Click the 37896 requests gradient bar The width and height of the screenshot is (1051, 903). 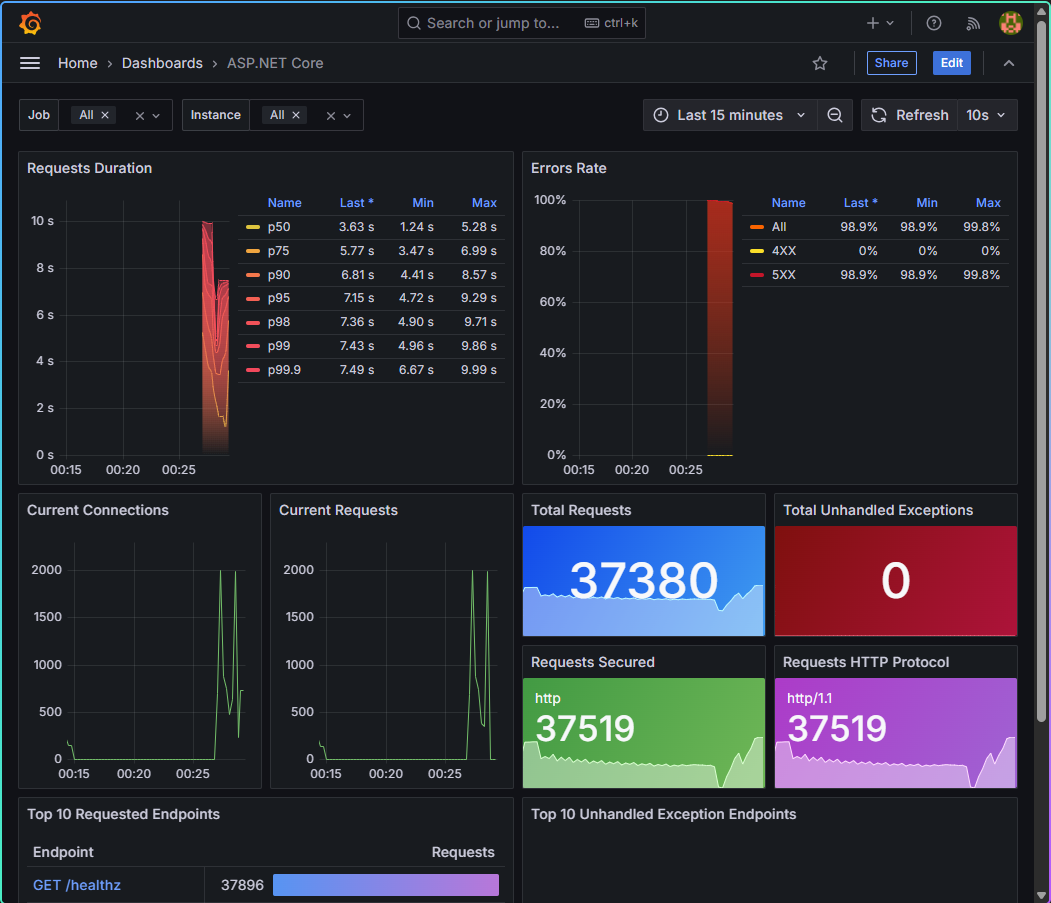tap(385, 885)
